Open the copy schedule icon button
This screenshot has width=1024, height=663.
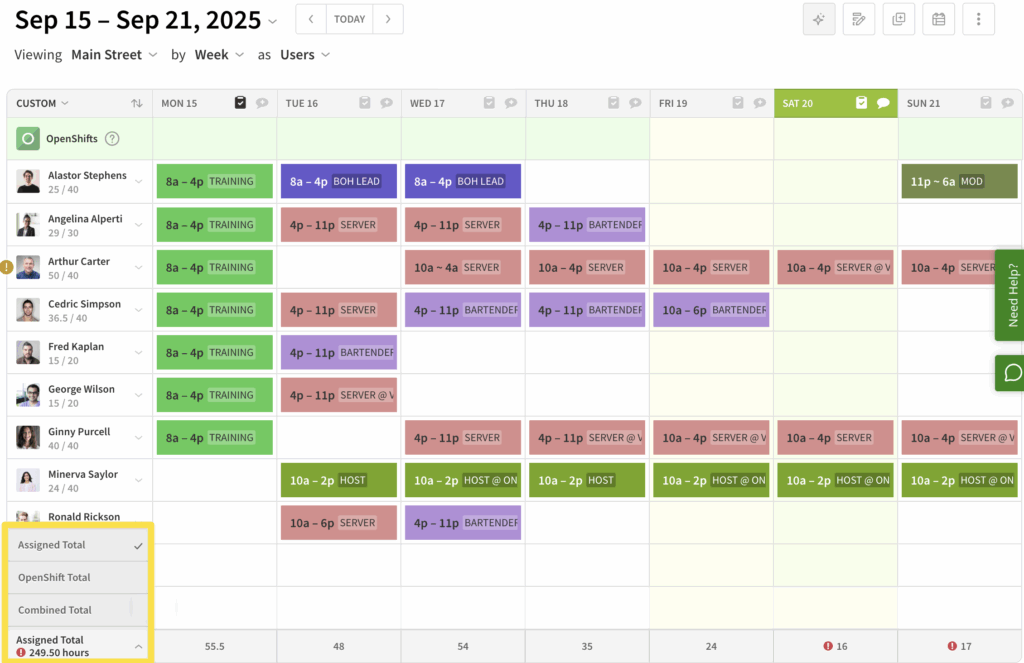[898, 19]
